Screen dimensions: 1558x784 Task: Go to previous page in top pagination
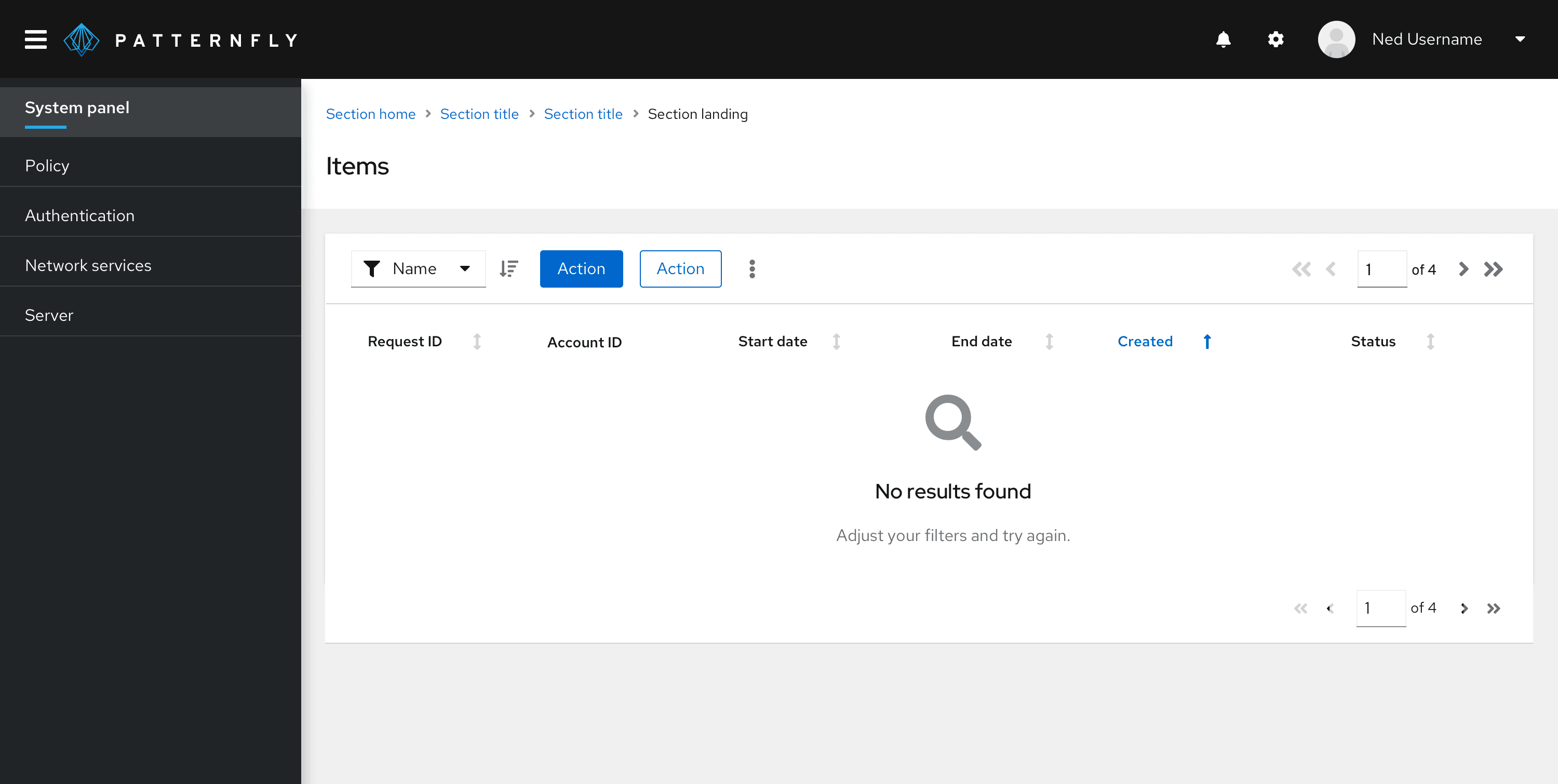click(x=1331, y=269)
